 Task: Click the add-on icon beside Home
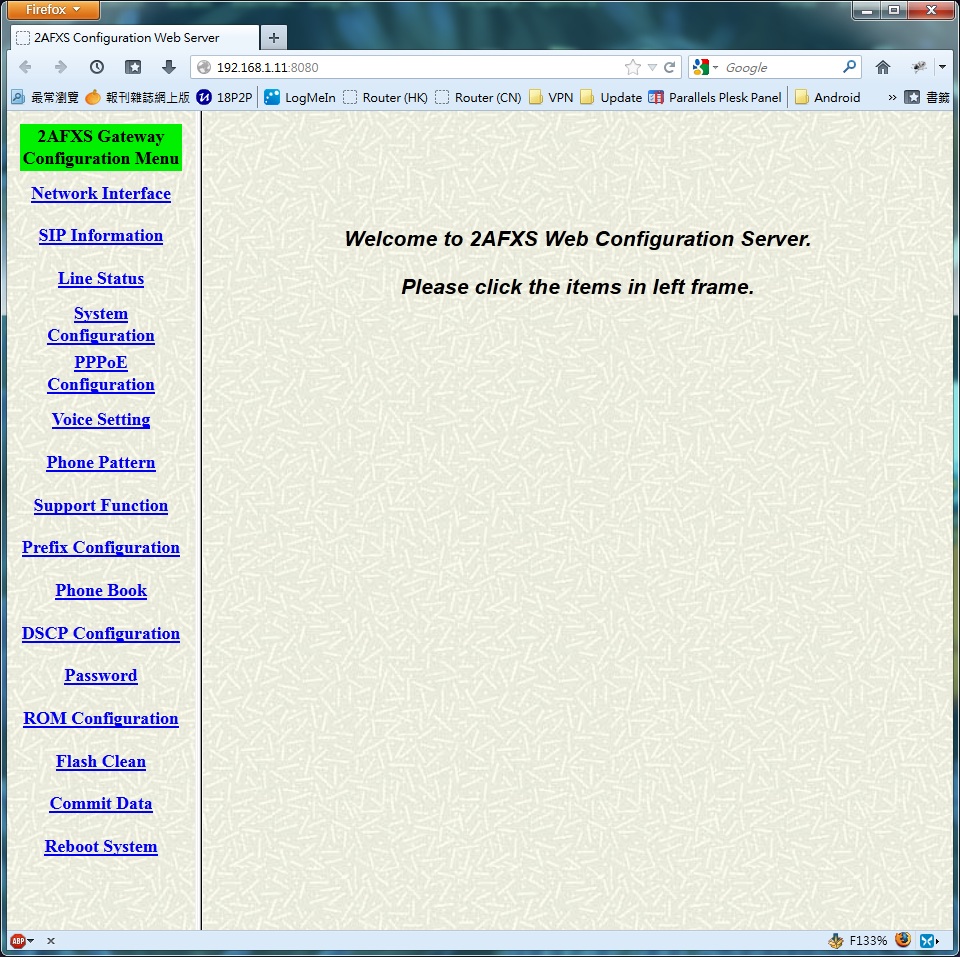coord(918,67)
